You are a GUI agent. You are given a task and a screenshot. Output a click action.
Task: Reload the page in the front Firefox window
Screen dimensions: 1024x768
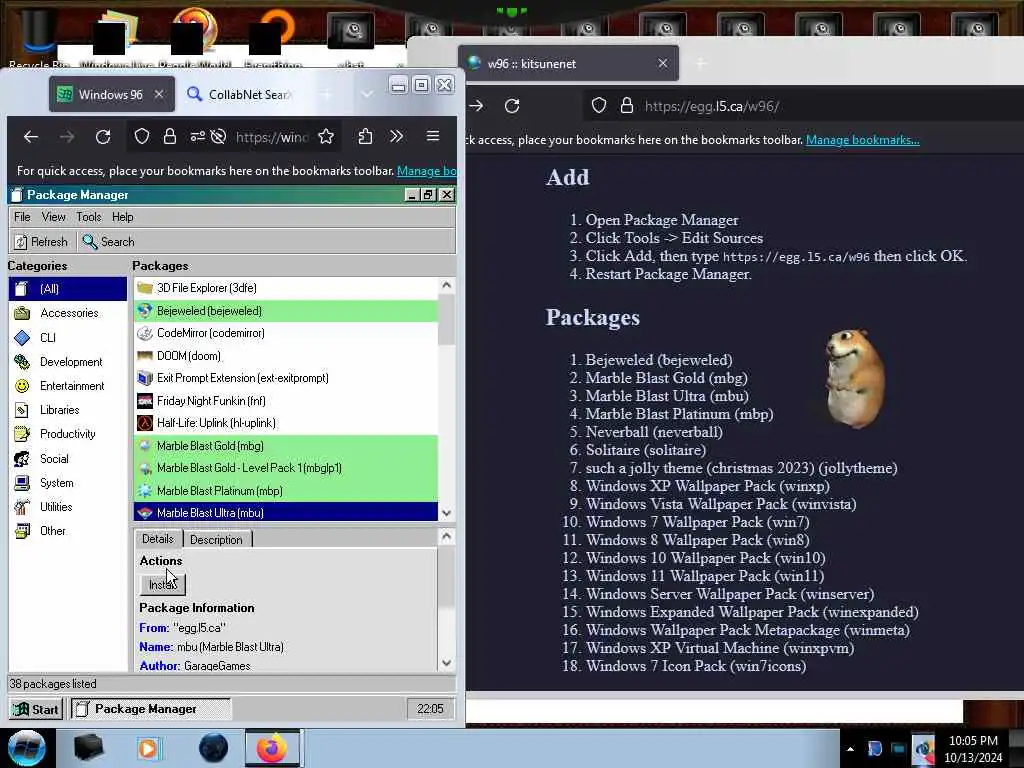pos(103,136)
